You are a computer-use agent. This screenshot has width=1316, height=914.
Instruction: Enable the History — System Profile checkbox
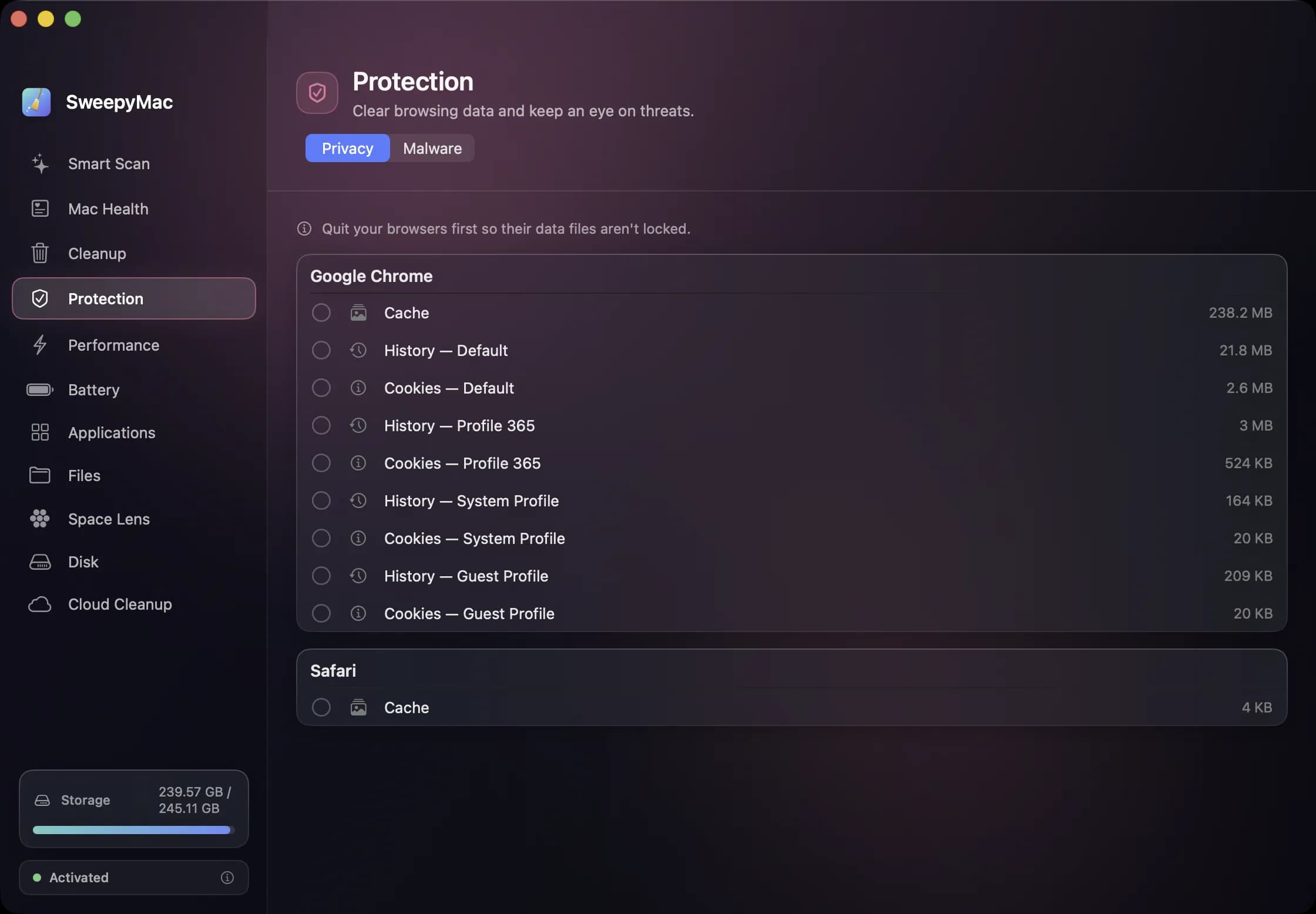point(321,501)
